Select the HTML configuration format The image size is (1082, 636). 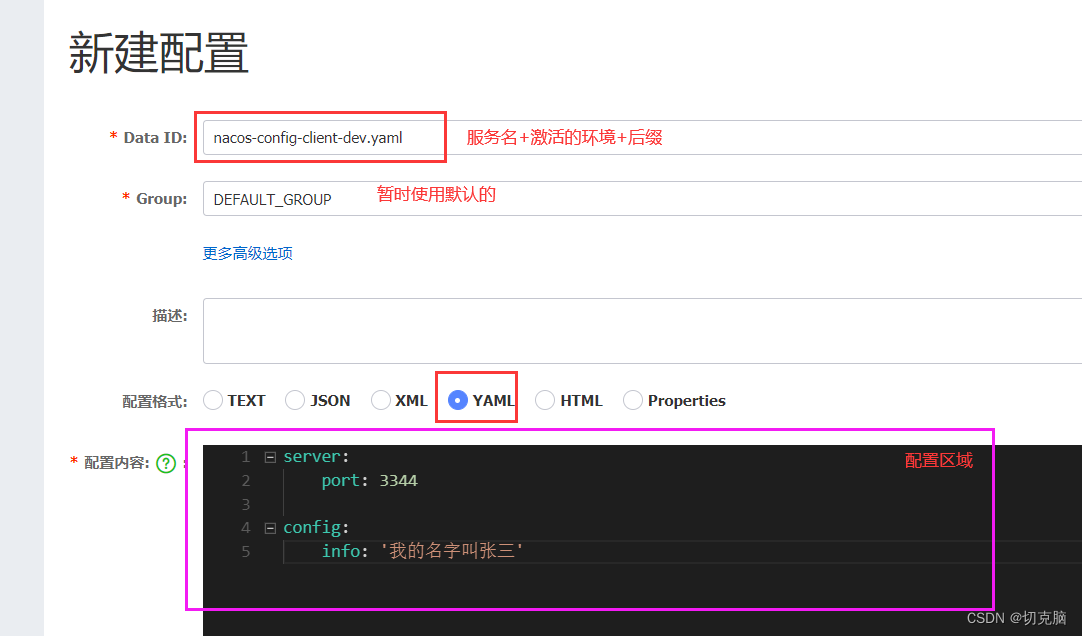click(545, 399)
